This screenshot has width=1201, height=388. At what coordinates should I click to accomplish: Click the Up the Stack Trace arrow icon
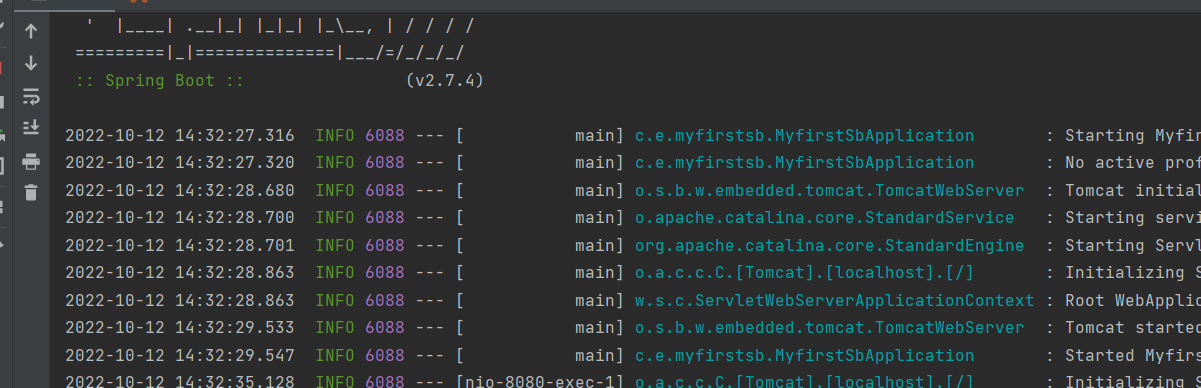[x=31, y=31]
